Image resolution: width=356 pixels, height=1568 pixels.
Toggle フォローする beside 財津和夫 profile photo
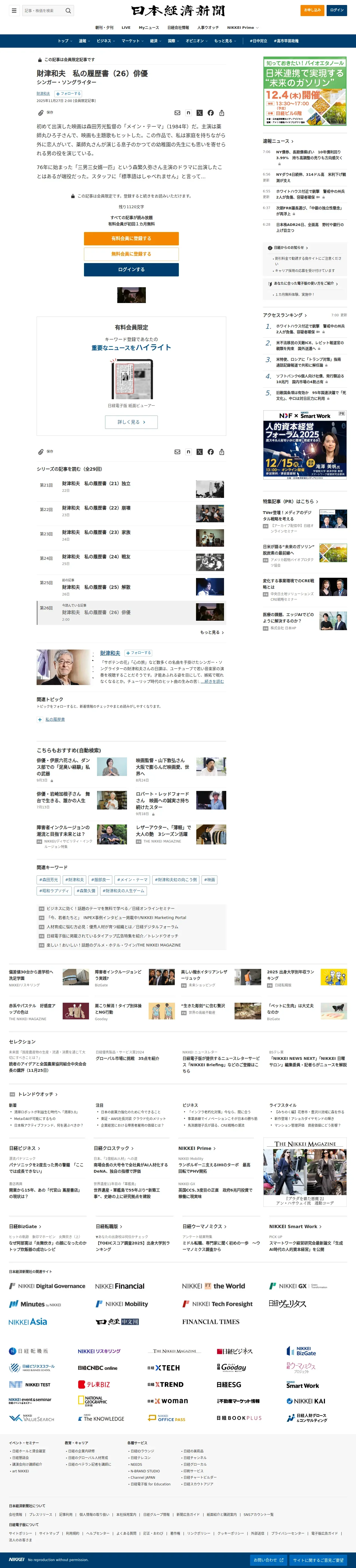coord(138,653)
